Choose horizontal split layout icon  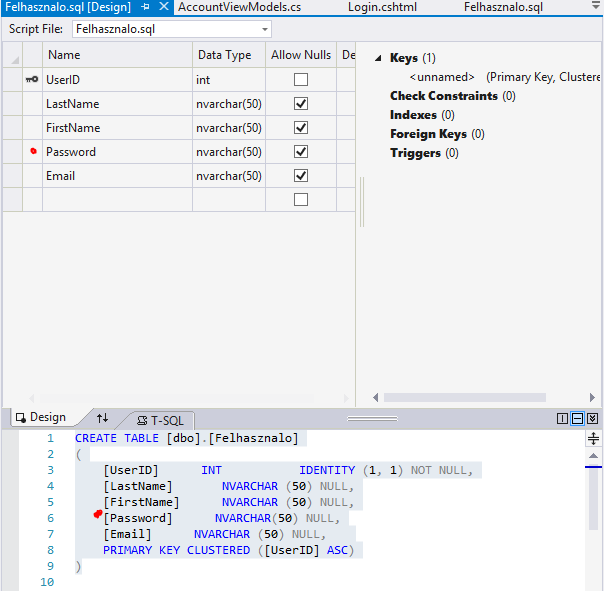577,418
